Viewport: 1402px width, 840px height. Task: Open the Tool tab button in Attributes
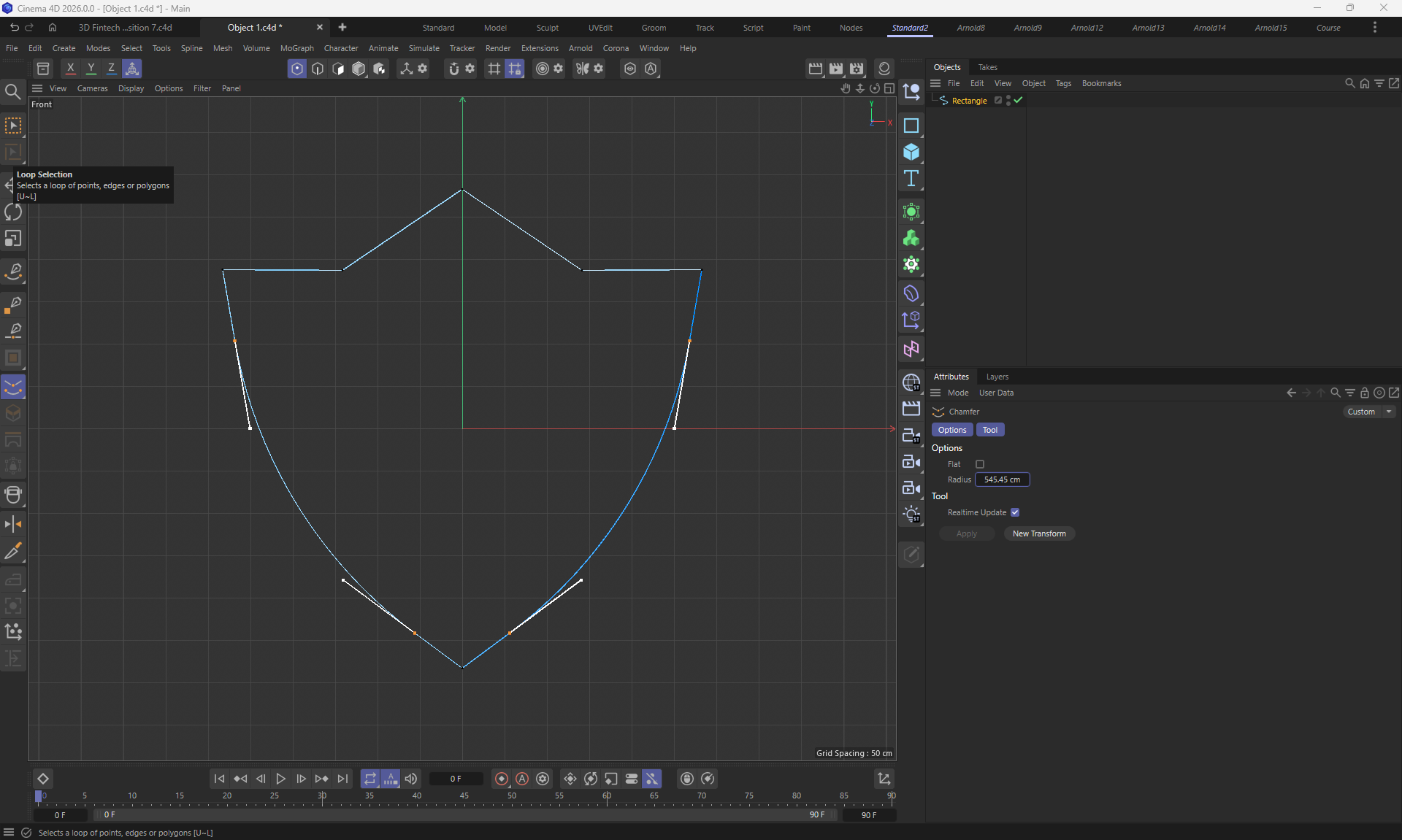(989, 430)
